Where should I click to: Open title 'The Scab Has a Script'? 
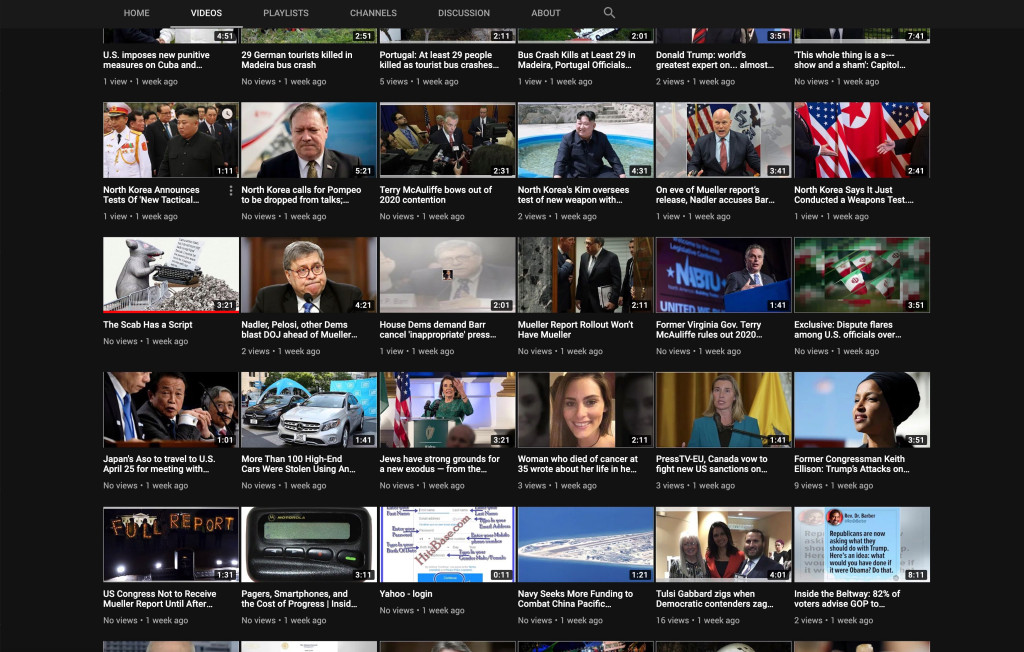pyautogui.click(x=148, y=325)
